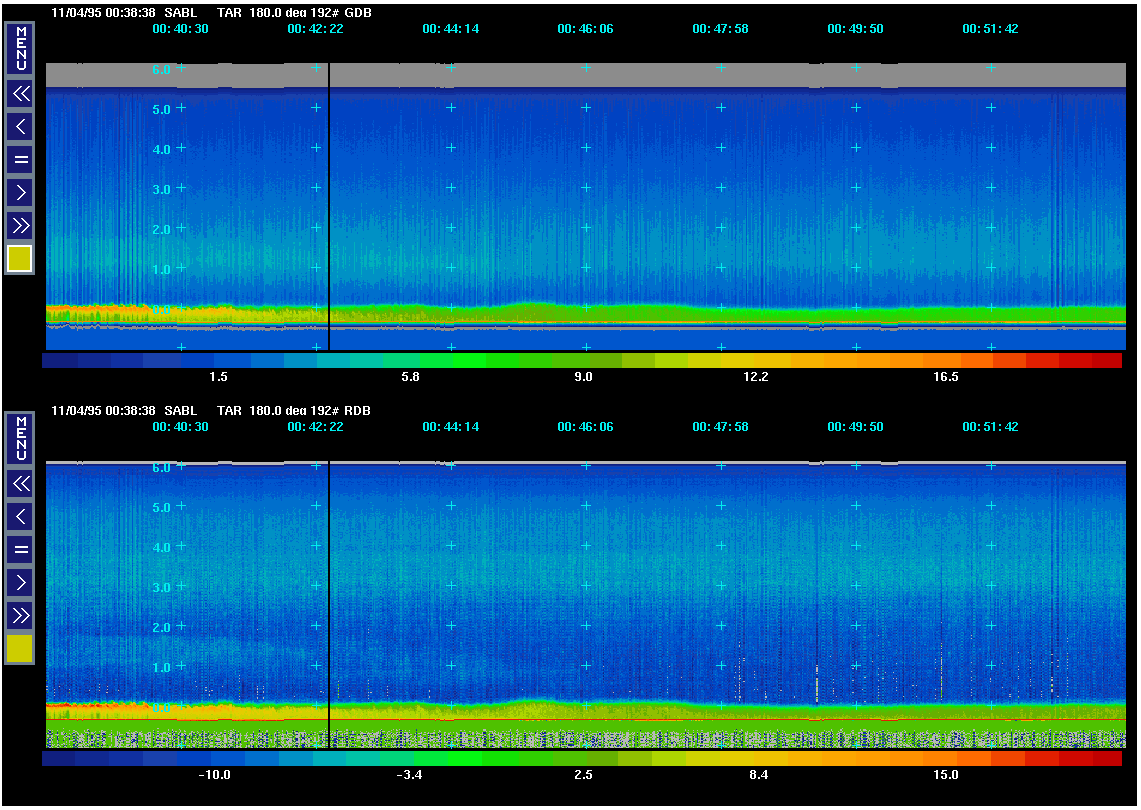Click single-right step forward arrow in top panel
Image resolution: width=1141 pixels, height=810 pixels.
20,191
